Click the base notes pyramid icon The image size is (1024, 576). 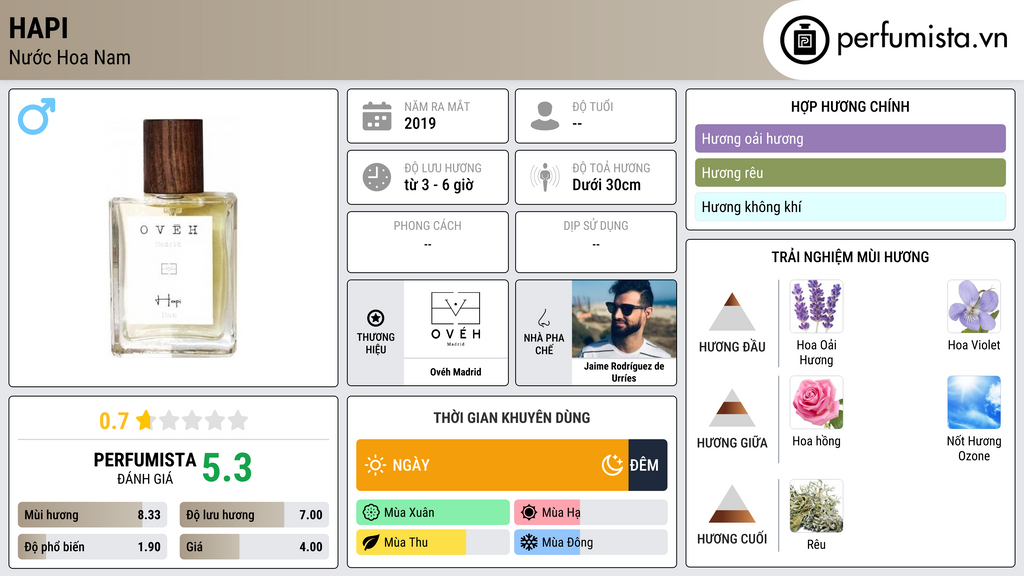[x=732, y=504]
